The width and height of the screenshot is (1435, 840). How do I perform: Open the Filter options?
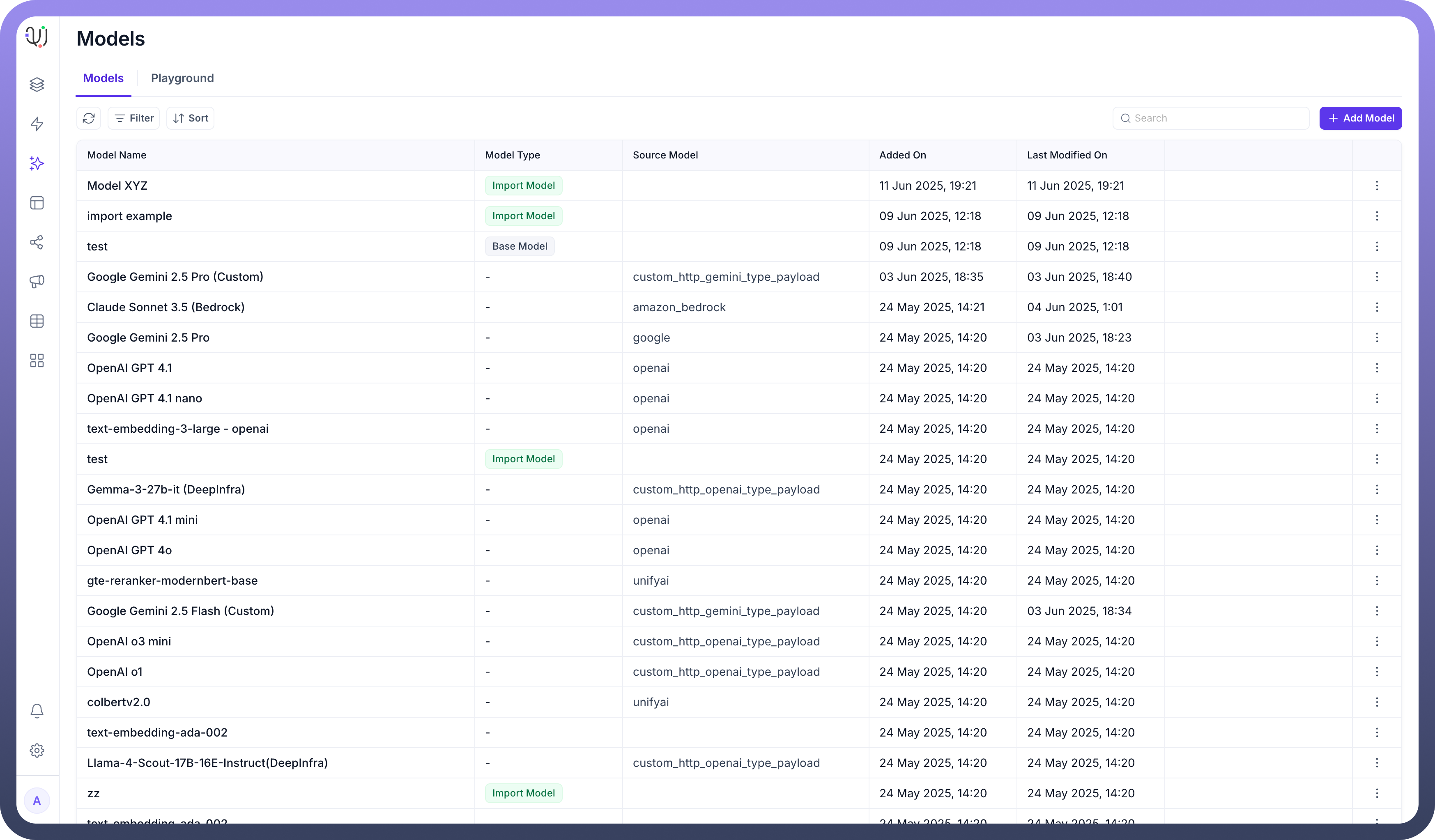[134, 118]
